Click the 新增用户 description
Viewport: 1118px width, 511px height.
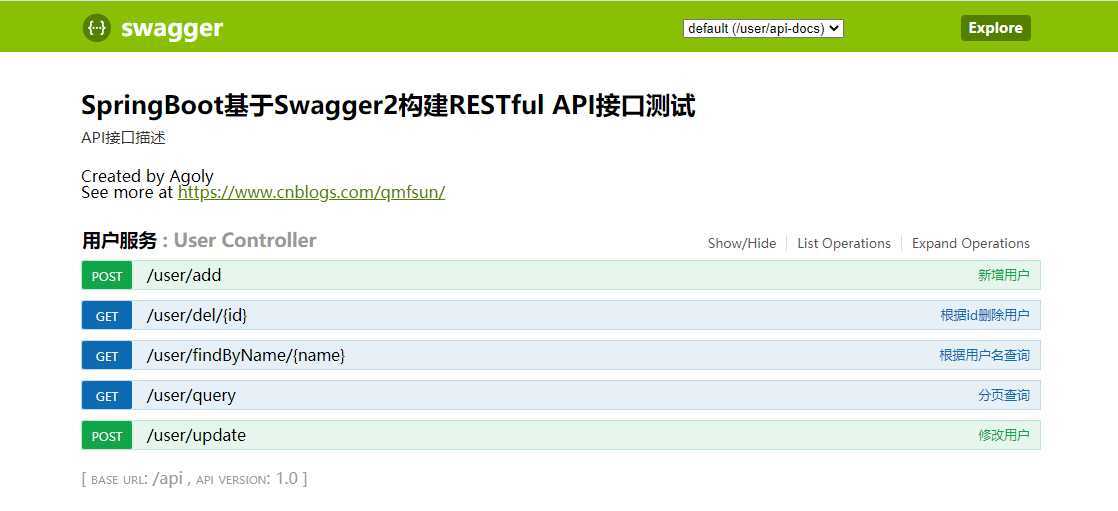tap(1004, 276)
